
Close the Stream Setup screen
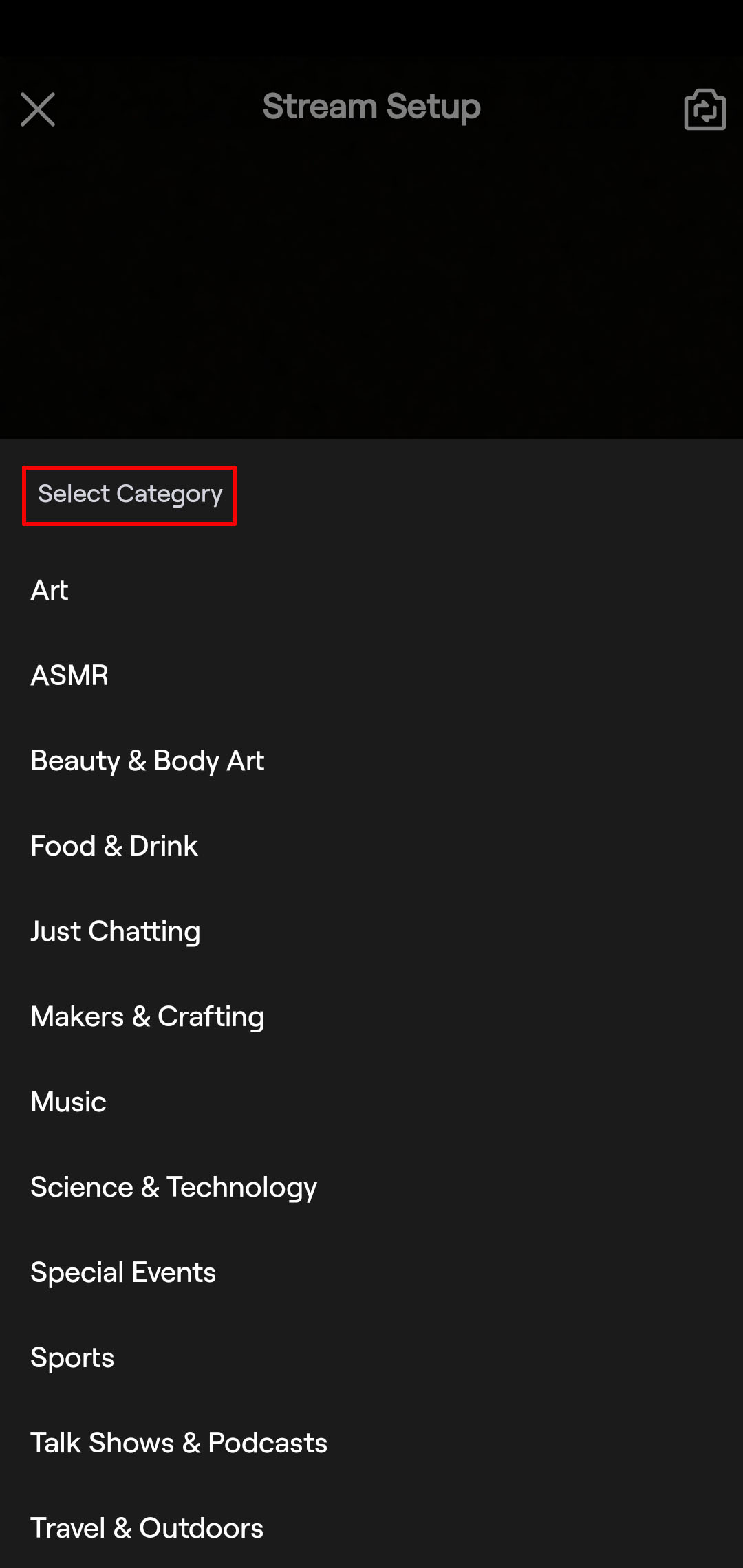point(38,109)
